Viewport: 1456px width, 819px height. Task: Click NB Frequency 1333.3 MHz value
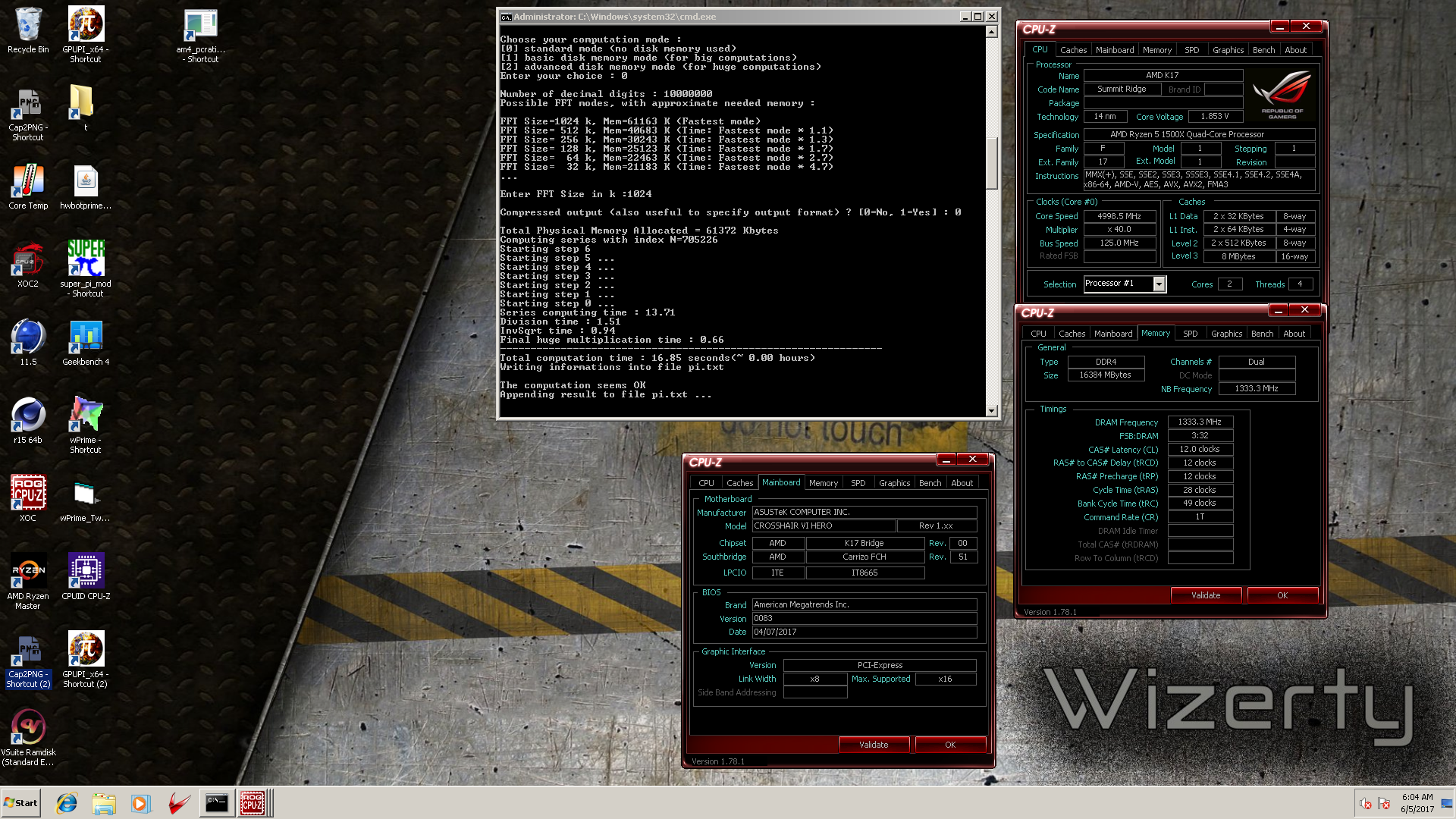click(1257, 389)
